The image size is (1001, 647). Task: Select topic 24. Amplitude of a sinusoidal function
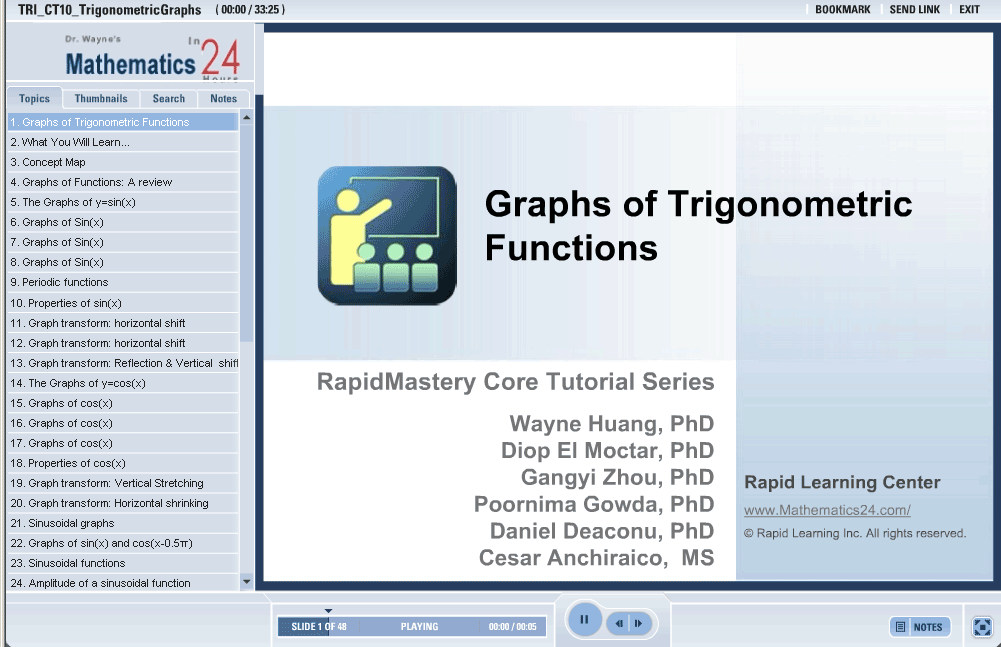tap(123, 583)
